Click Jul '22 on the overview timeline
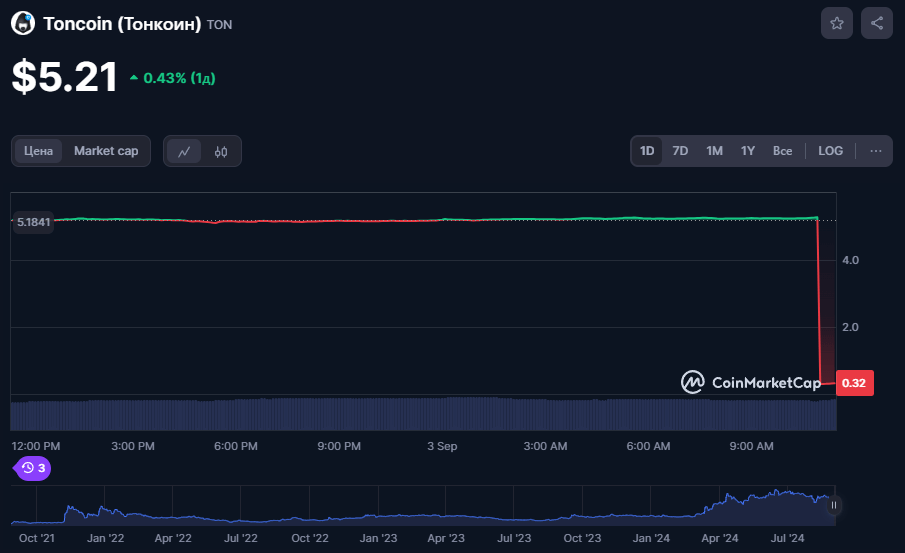This screenshot has width=905, height=553. [x=241, y=538]
